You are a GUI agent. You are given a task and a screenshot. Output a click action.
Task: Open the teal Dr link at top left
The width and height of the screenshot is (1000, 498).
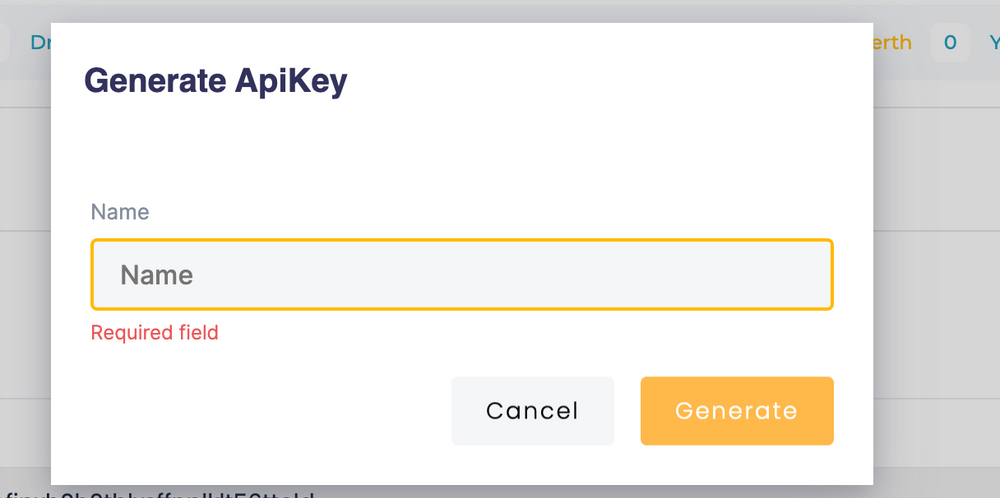[x=41, y=43]
